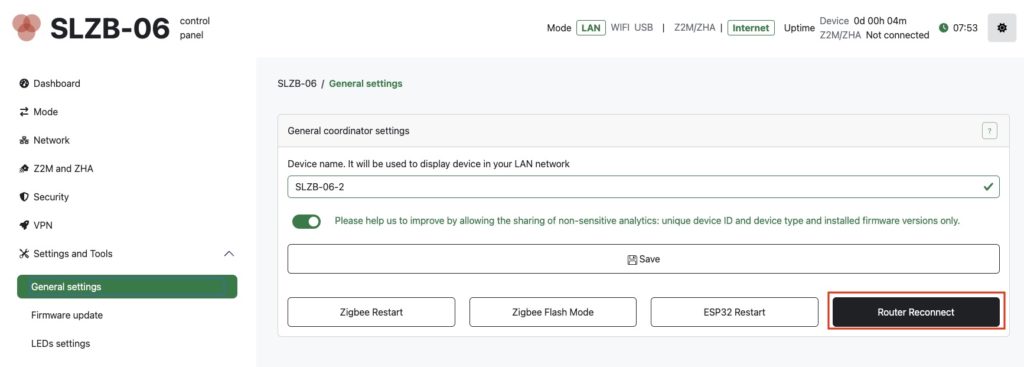Click the SLZB-06 logo icon

tap(26, 27)
